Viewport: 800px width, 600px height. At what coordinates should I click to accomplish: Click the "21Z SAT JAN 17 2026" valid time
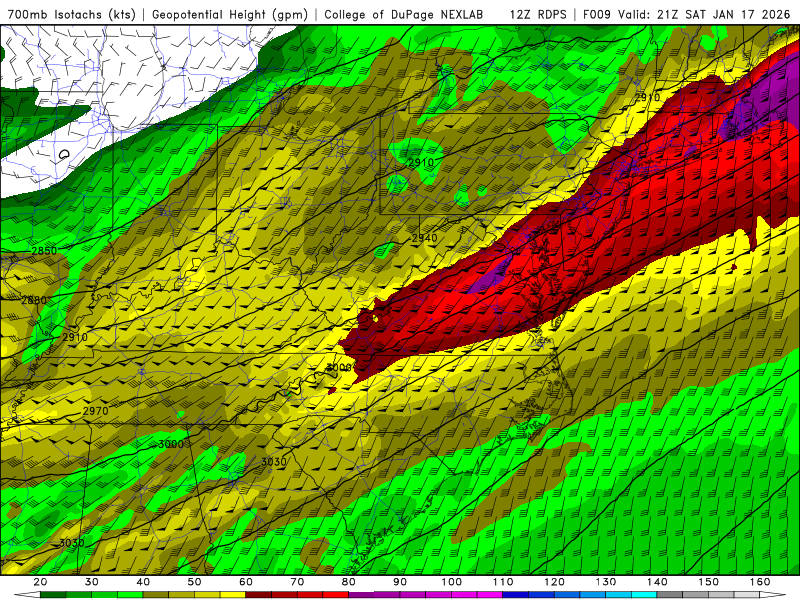point(723,15)
